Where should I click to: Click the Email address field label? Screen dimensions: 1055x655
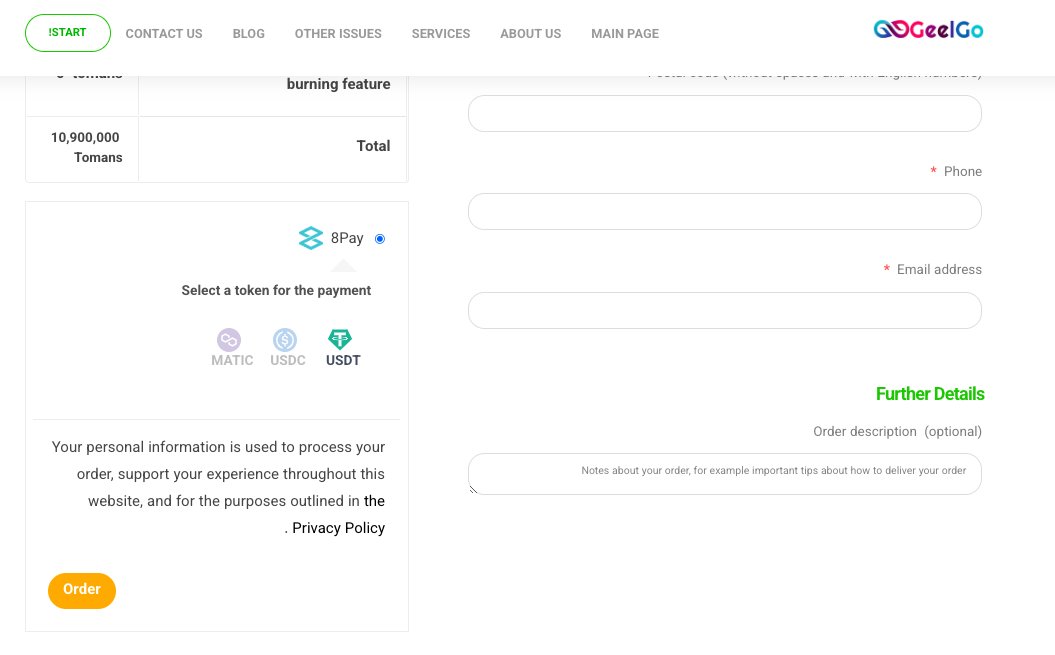(939, 269)
